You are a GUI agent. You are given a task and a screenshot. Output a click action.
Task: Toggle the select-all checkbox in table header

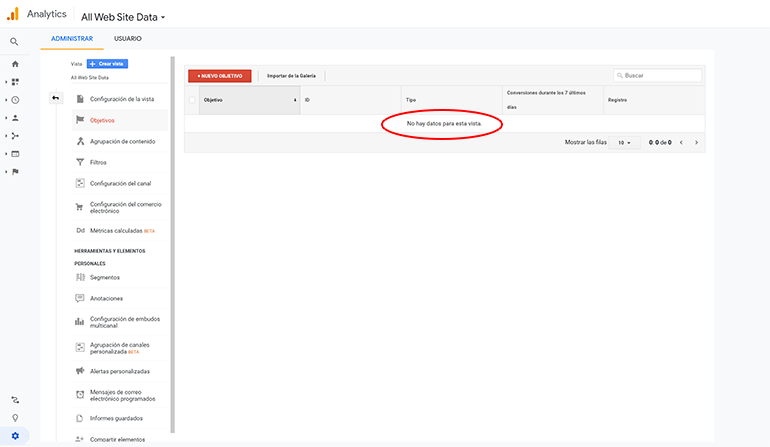[192, 100]
